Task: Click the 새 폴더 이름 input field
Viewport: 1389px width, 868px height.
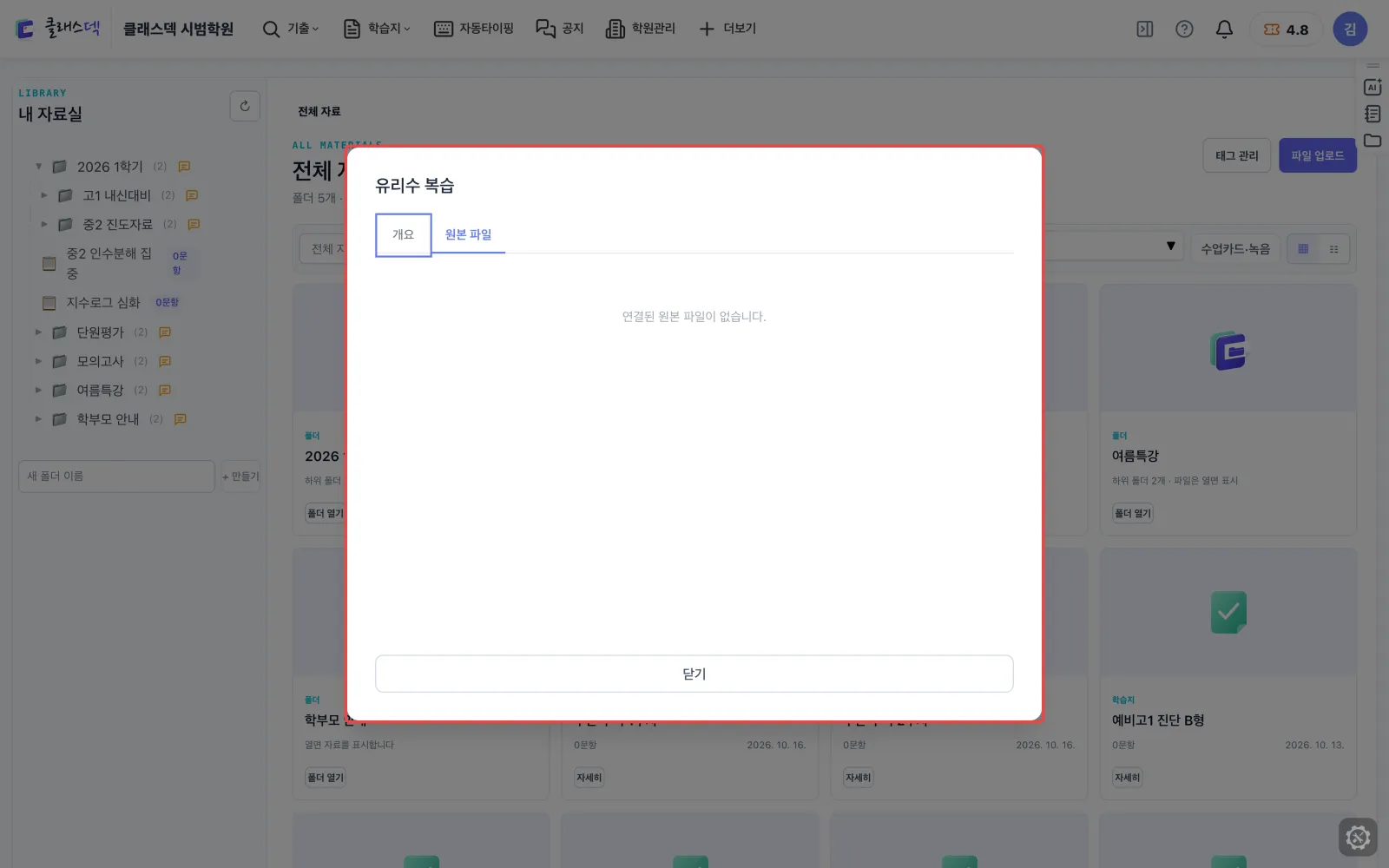Action: 116,477
